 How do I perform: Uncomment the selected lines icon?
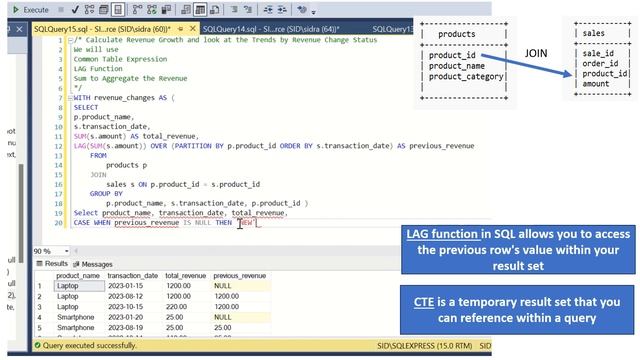pyautogui.click(x=248, y=9)
